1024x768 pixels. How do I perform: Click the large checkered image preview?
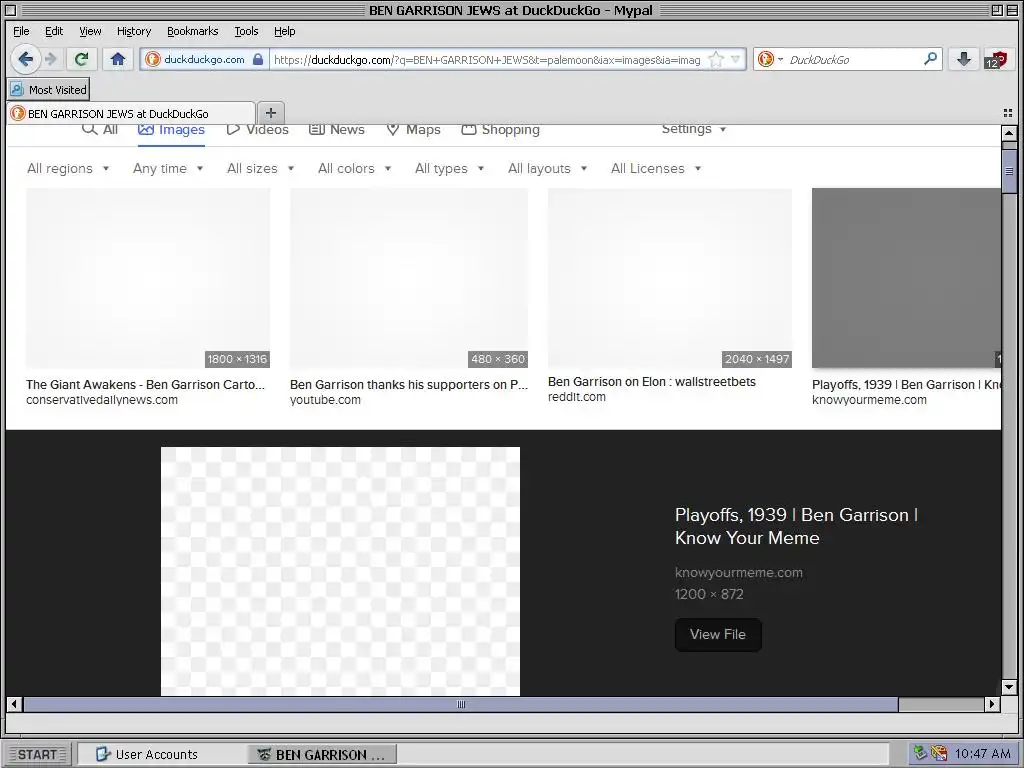(x=340, y=571)
